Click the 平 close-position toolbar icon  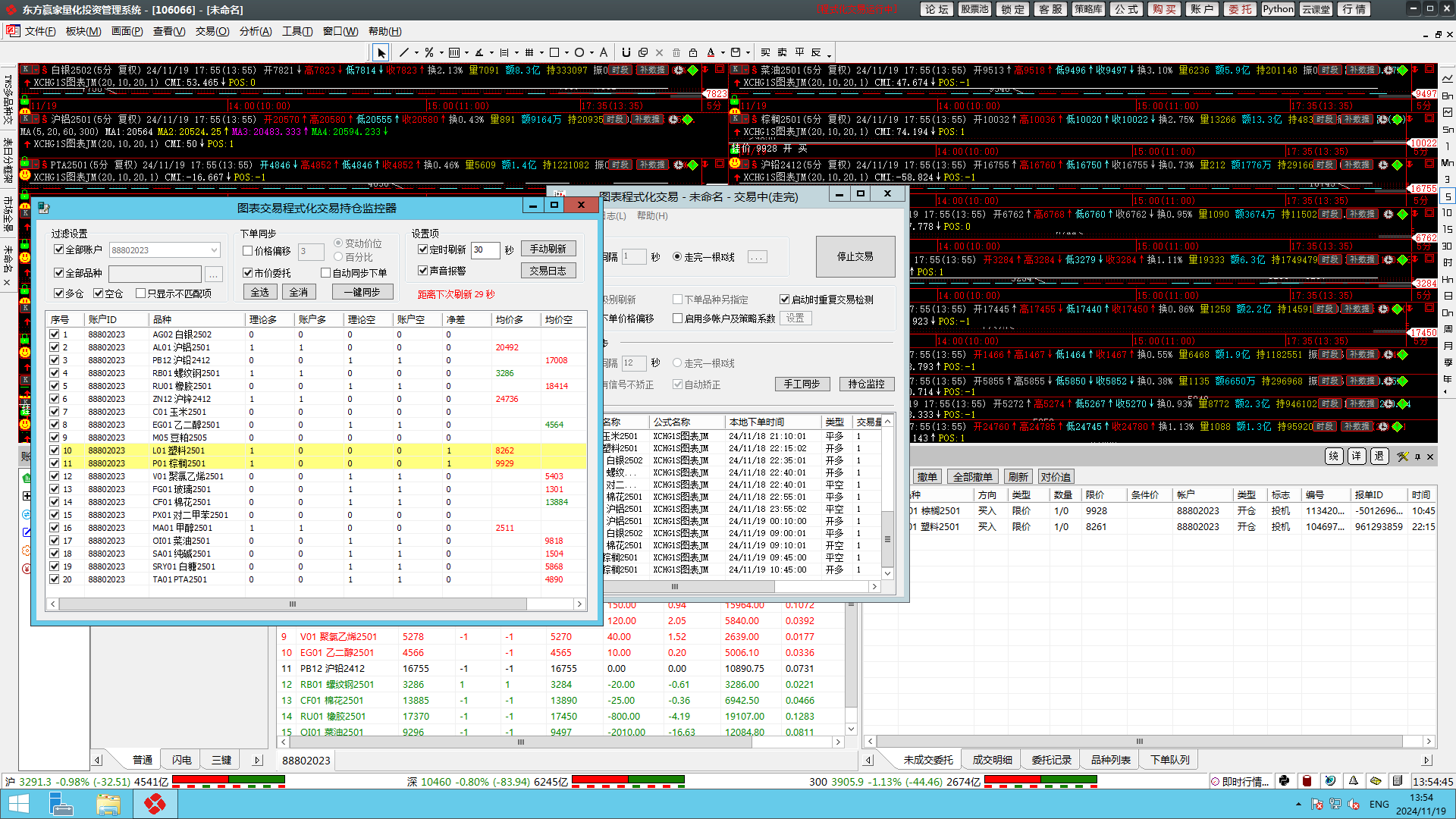point(799,52)
